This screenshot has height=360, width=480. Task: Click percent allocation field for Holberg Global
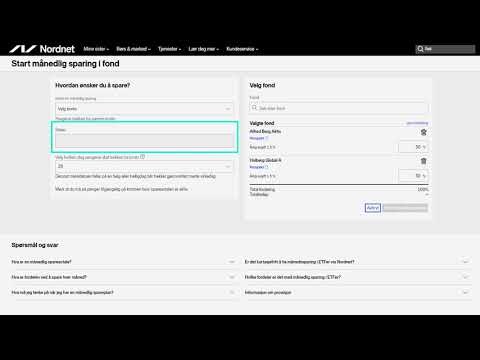point(413,176)
